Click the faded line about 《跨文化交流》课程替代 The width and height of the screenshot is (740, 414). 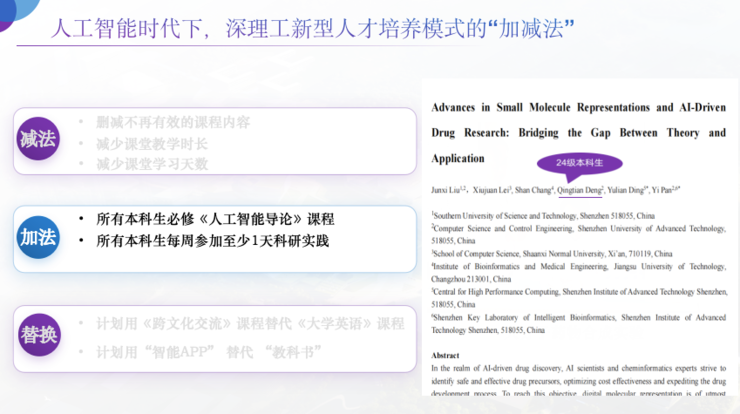[250, 323]
